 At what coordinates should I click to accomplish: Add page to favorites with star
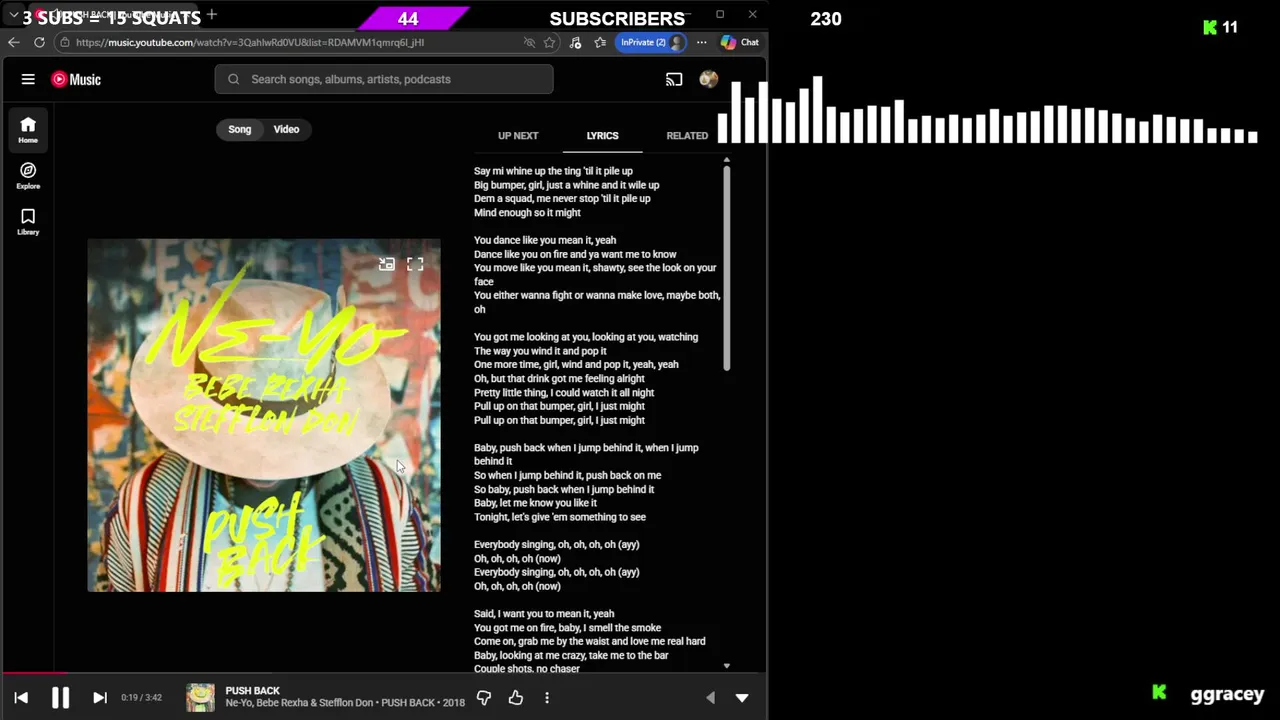549,42
